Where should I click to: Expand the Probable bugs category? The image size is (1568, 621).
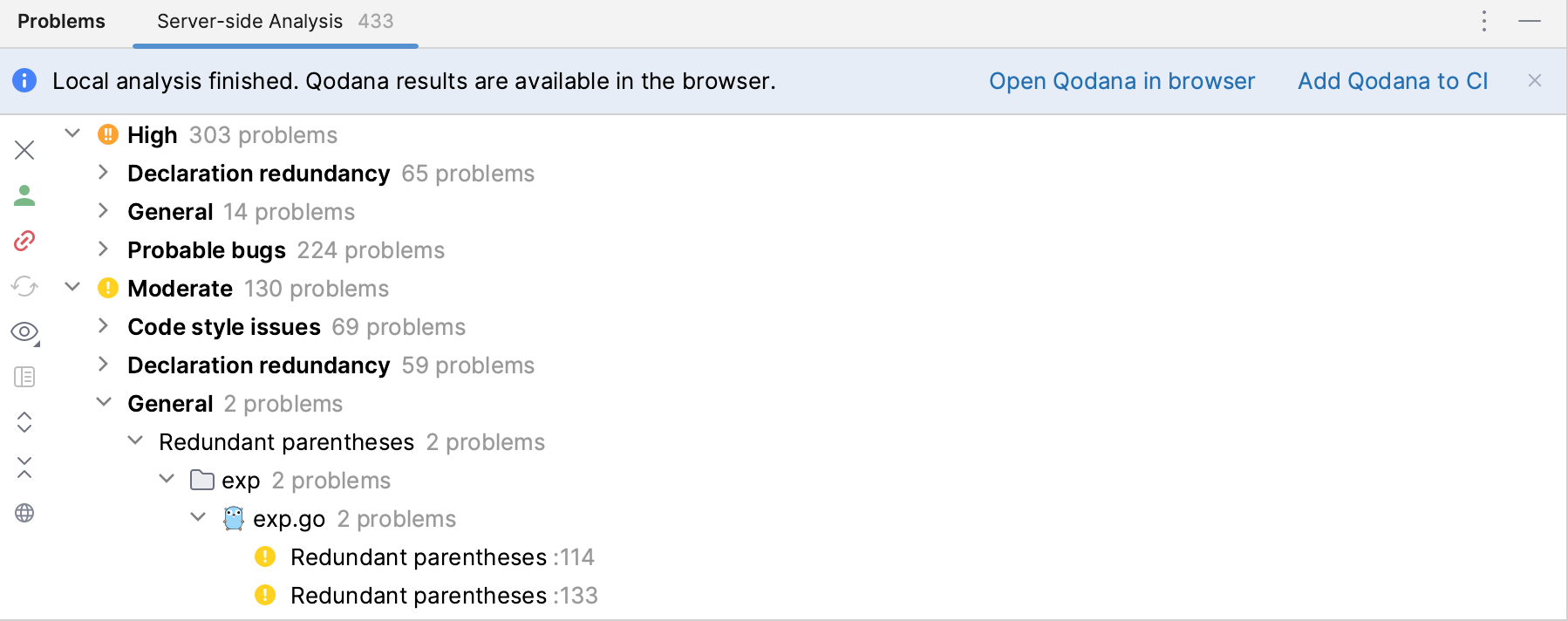pos(104,249)
